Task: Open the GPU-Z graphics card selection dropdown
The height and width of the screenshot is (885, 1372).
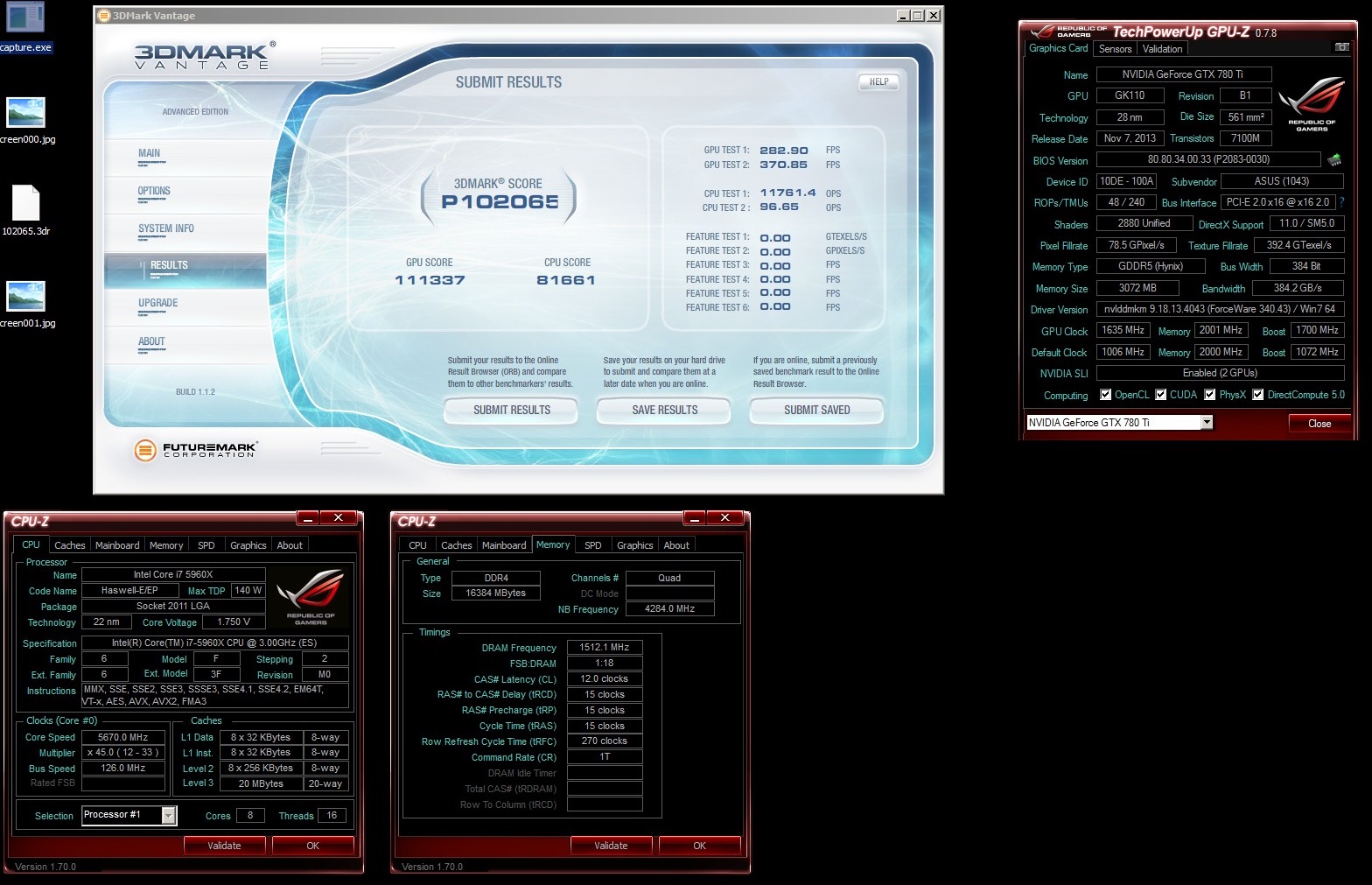Action: [x=1207, y=423]
